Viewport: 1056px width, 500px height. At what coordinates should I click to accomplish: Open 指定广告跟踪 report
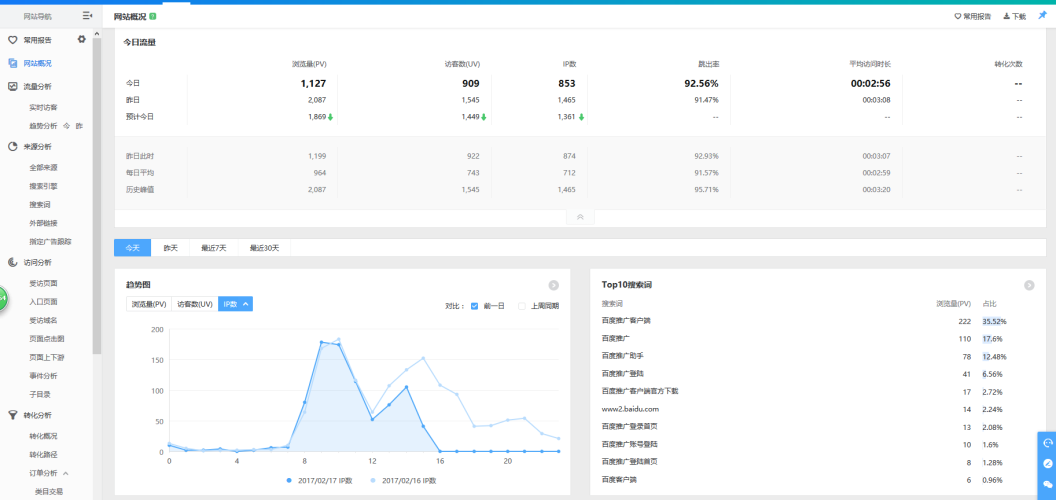51,241
